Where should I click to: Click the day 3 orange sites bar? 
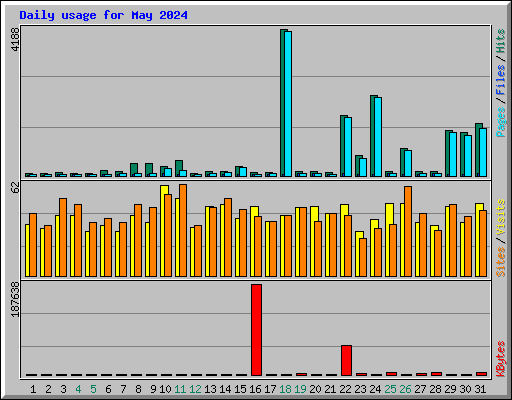63,237
